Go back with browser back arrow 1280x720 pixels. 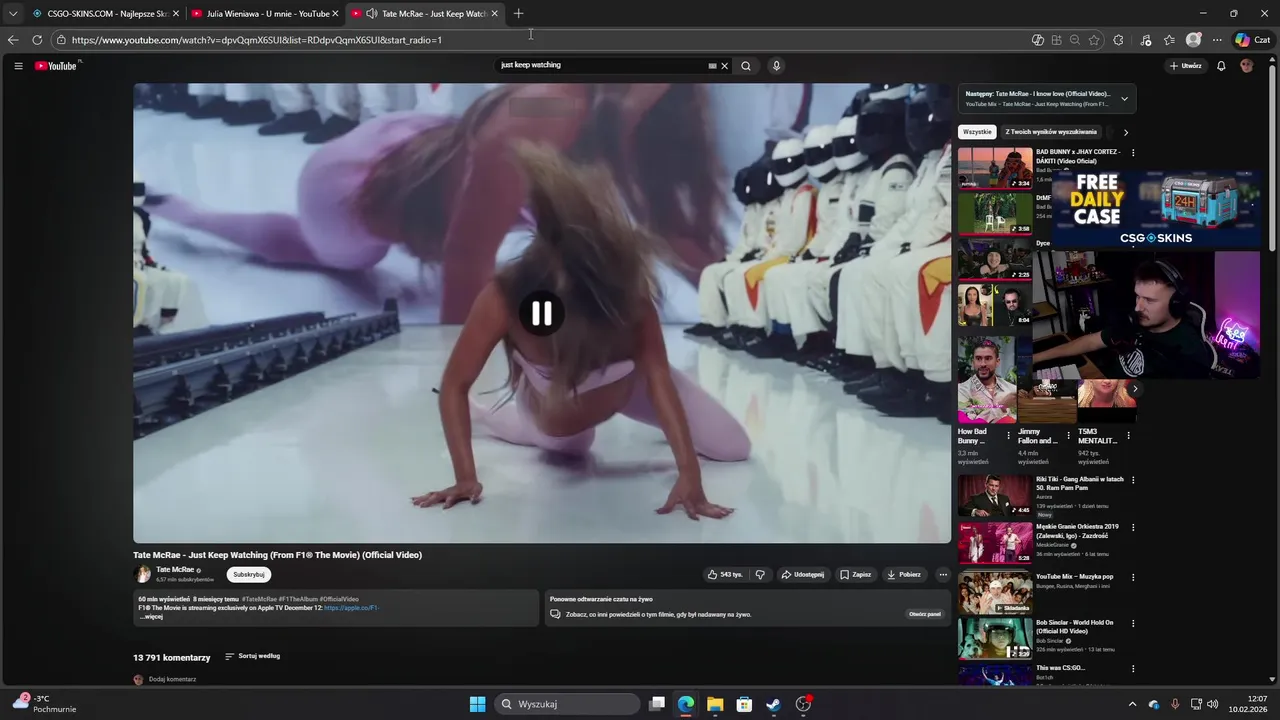pyautogui.click(x=13, y=40)
